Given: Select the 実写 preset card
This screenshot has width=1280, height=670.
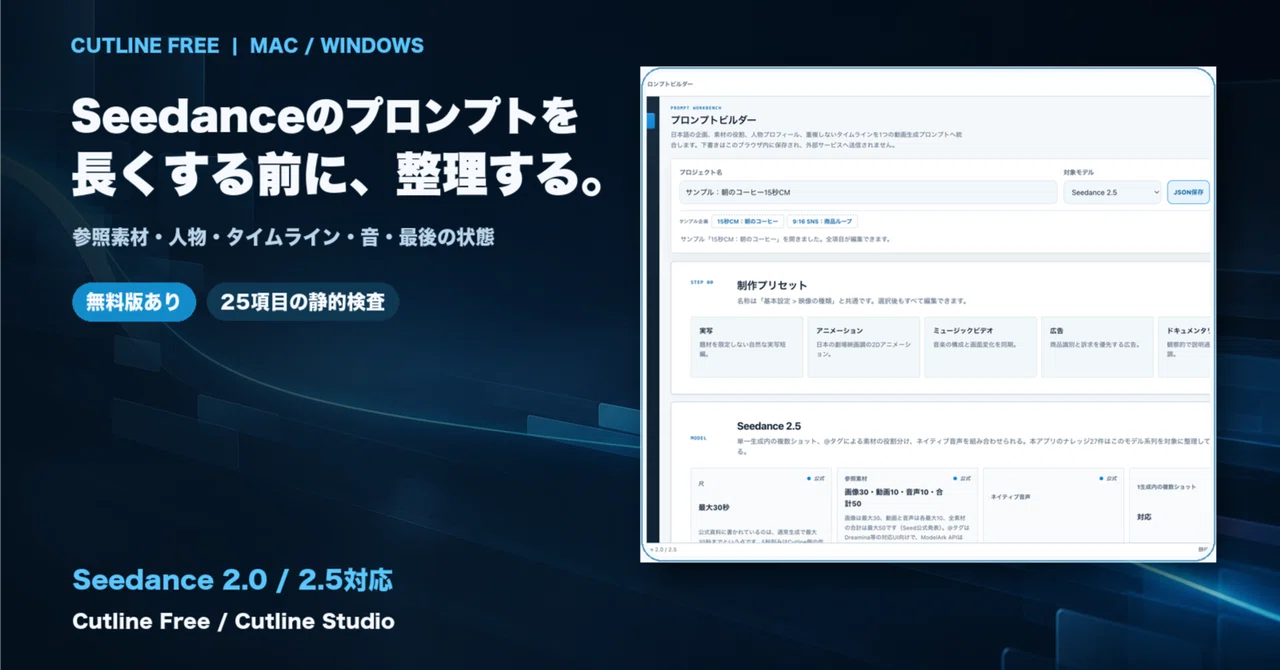Looking at the screenshot, I should [x=747, y=347].
